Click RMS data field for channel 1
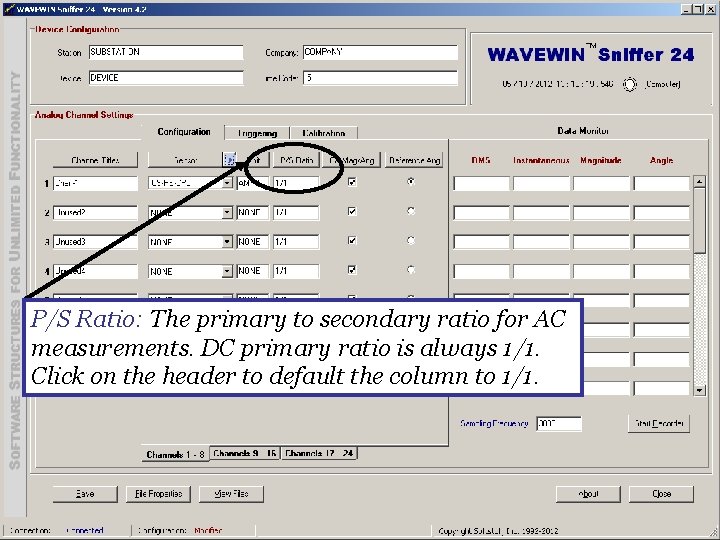The width and height of the screenshot is (720, 540). (481, 183)
